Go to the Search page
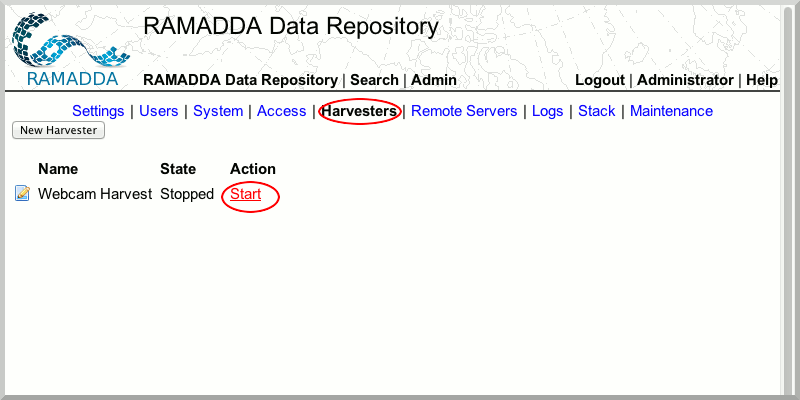 tap(374, 80)
